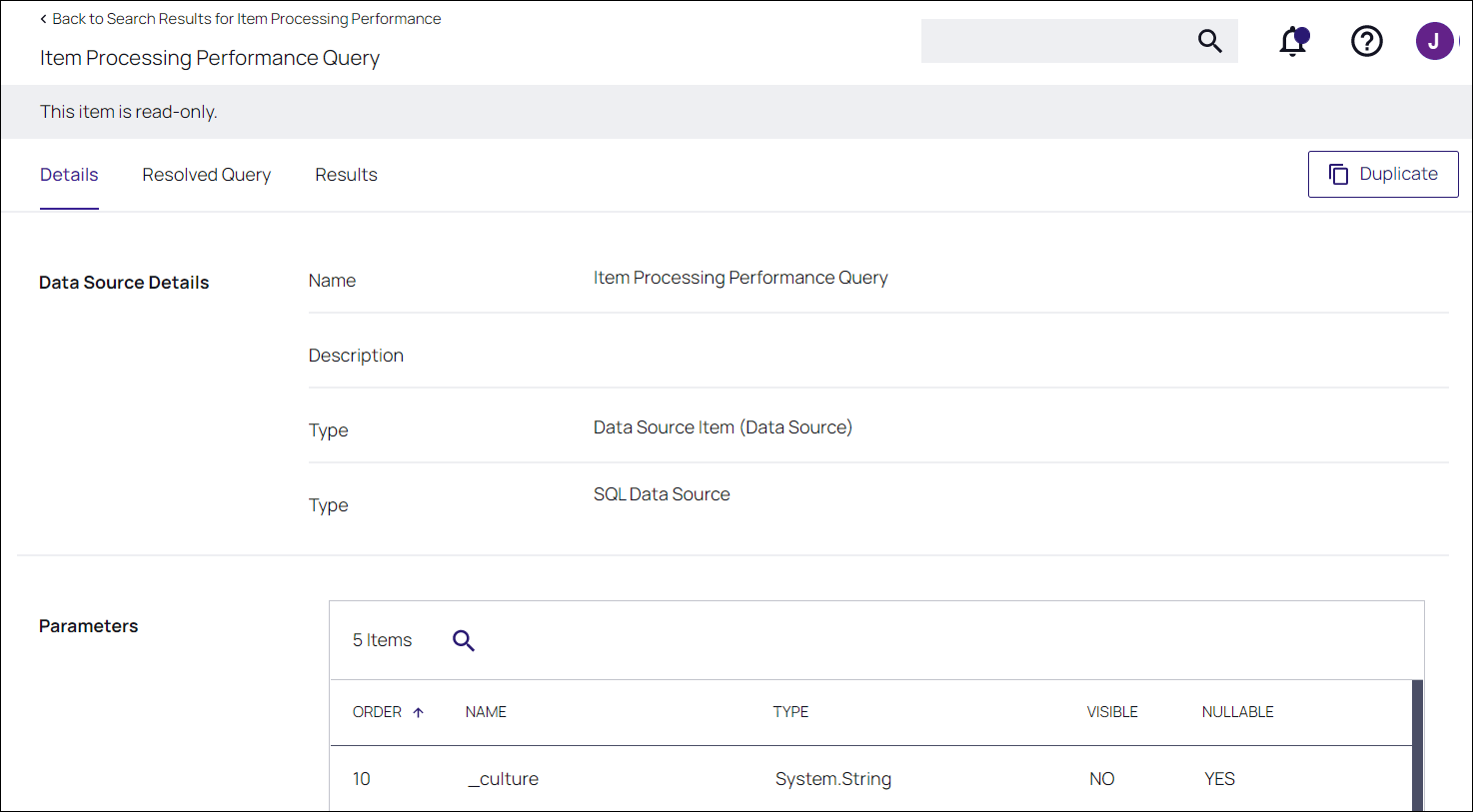Click the copy icon inside the Duplicate button
This screenshot has height=812, width=1473.
(x=1339, y=173)
